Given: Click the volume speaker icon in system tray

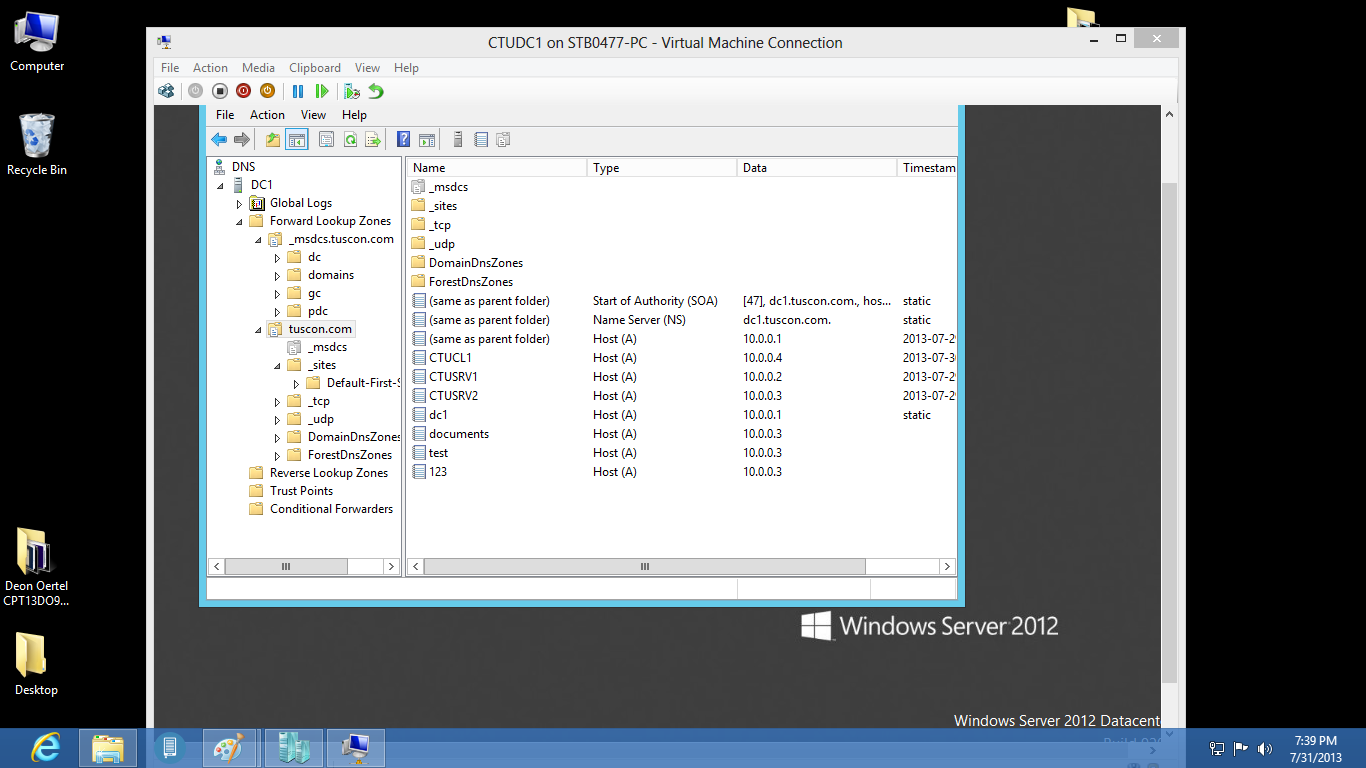Looking at the screenshot, I should pos(1265,748).
